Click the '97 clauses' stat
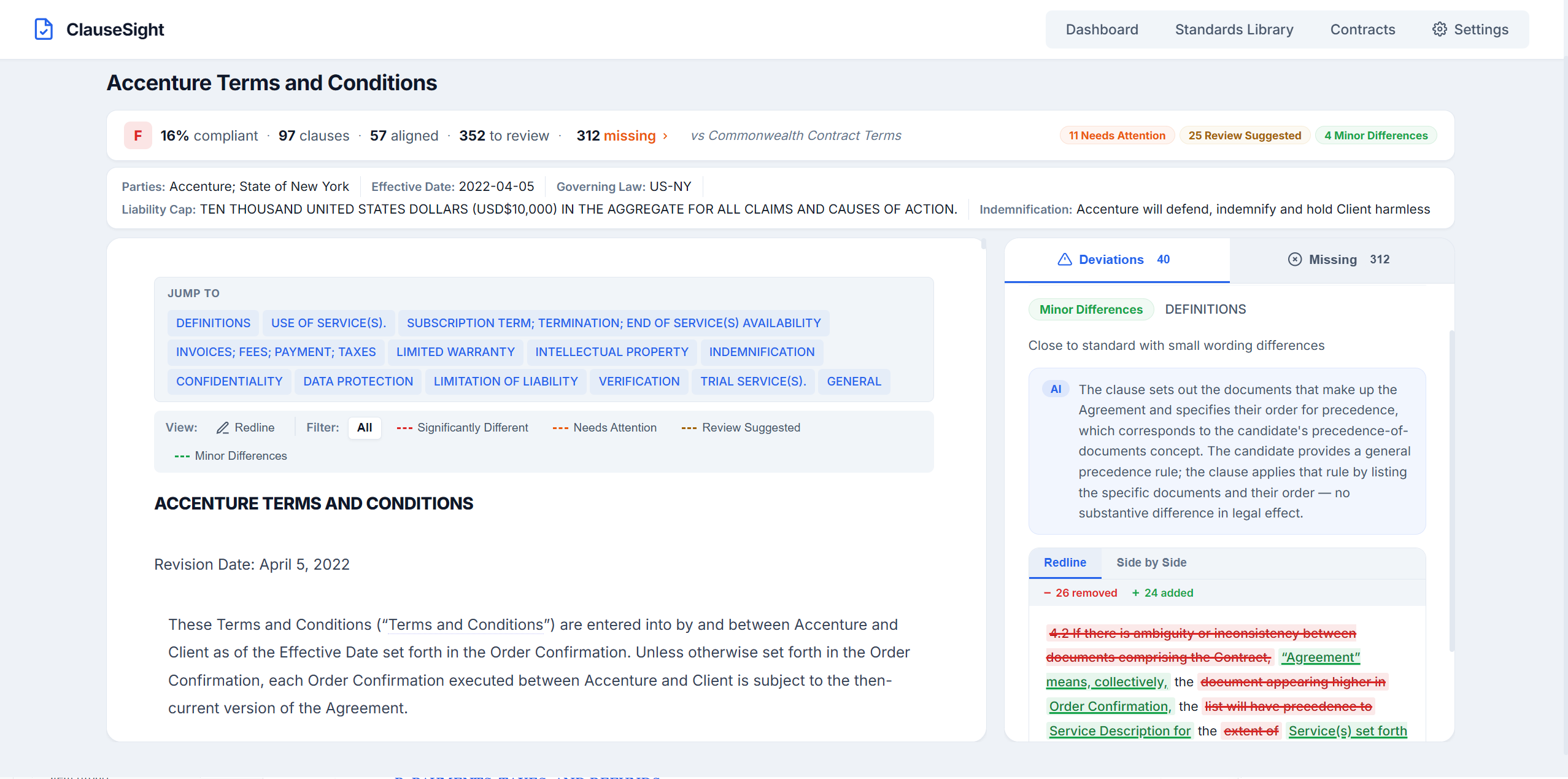This screenshot has height=779, width=1568. click(x=314, y=136)
